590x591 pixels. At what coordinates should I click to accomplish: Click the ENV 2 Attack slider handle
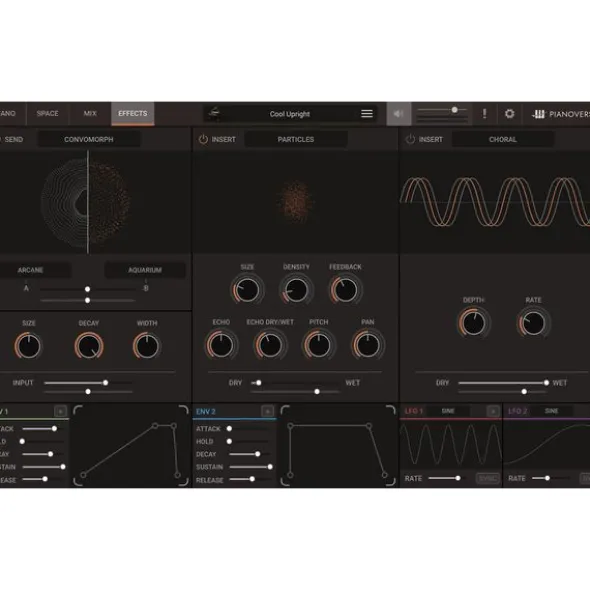click(229, 429)
